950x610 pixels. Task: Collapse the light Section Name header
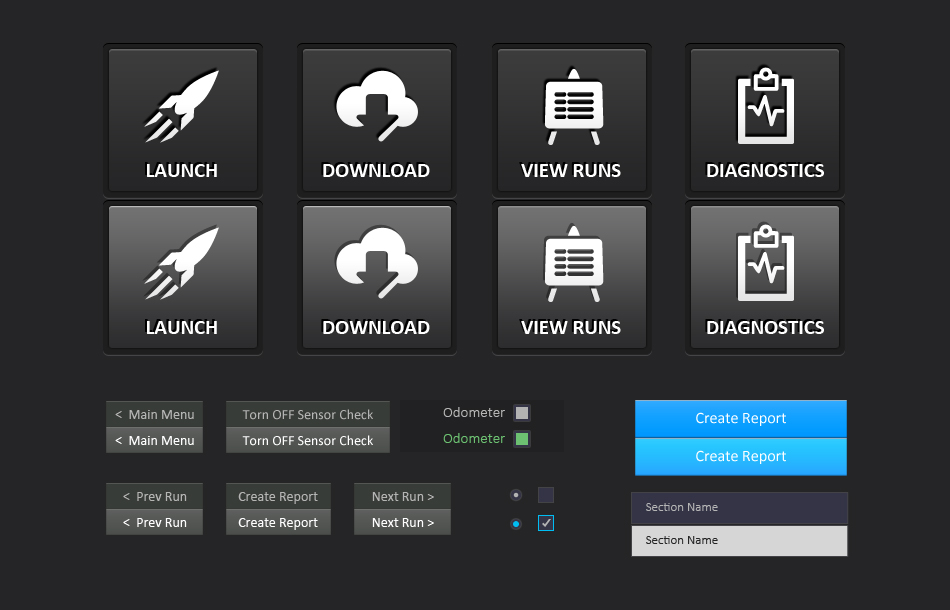[x=739, y=540]
